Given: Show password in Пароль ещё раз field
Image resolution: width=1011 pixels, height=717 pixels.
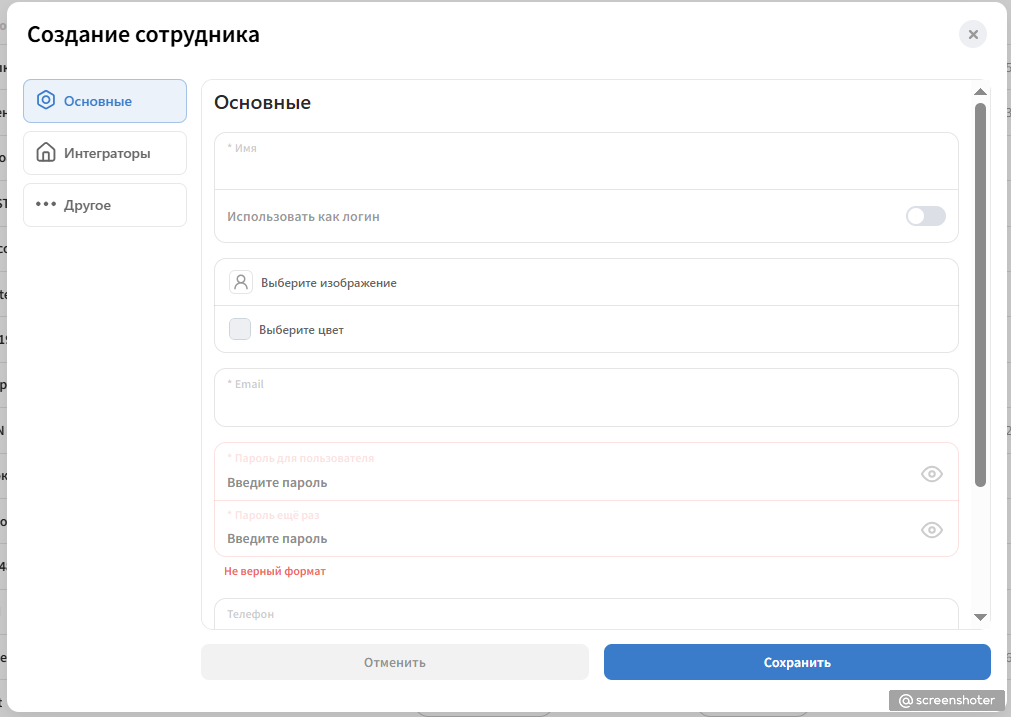Looking at the screenshot, I should 932,530.
